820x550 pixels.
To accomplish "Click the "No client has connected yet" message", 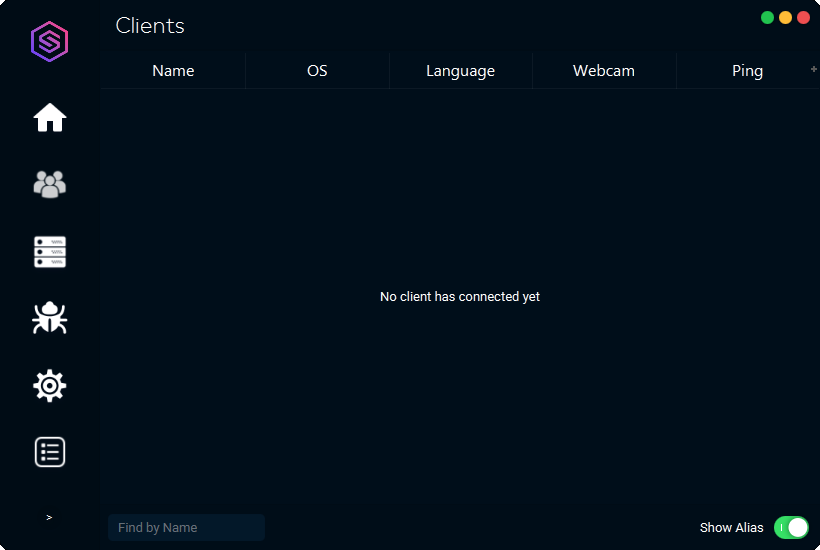I will (460, 297).
